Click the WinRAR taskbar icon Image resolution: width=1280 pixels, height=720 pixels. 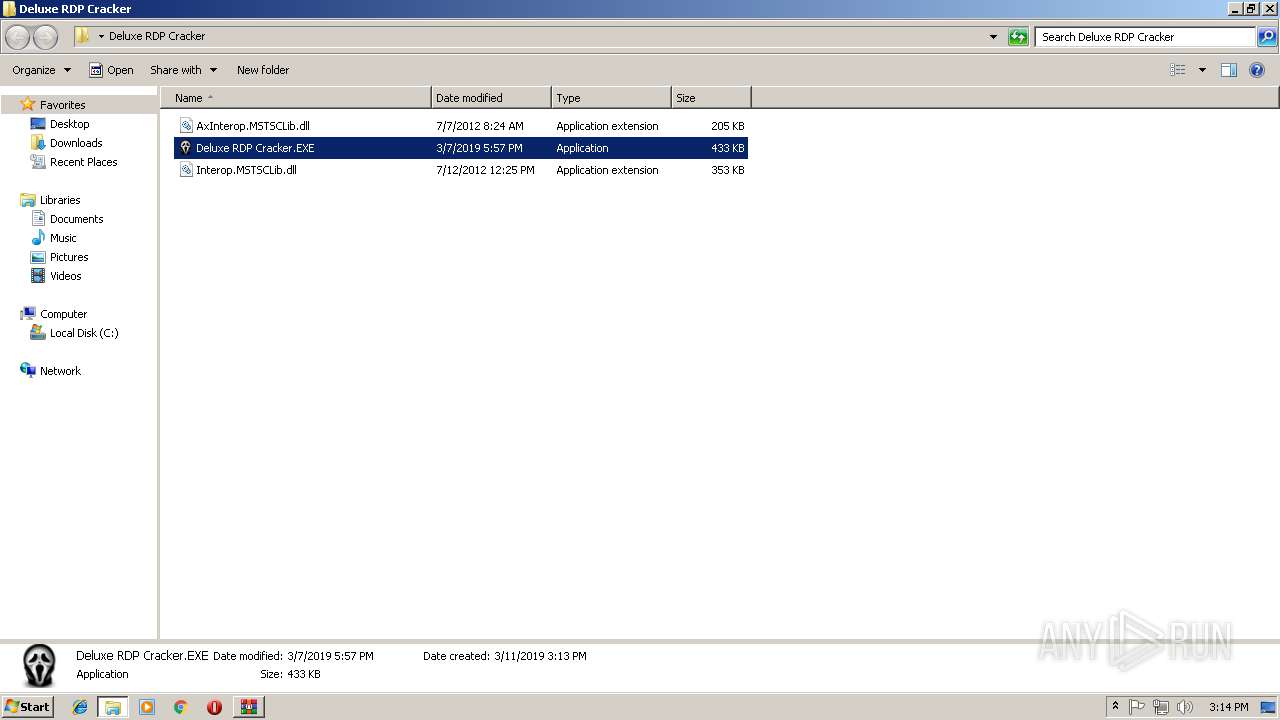[x=248, y=707]
